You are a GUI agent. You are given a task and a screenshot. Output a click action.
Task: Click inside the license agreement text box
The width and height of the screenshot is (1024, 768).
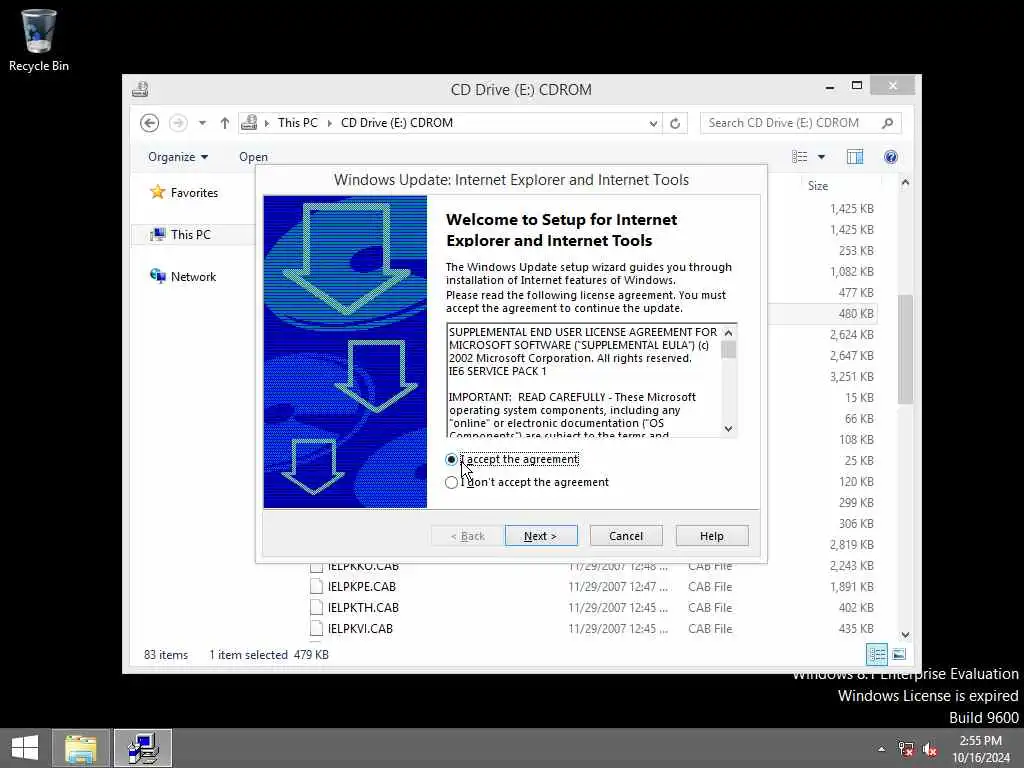(584, 380)
